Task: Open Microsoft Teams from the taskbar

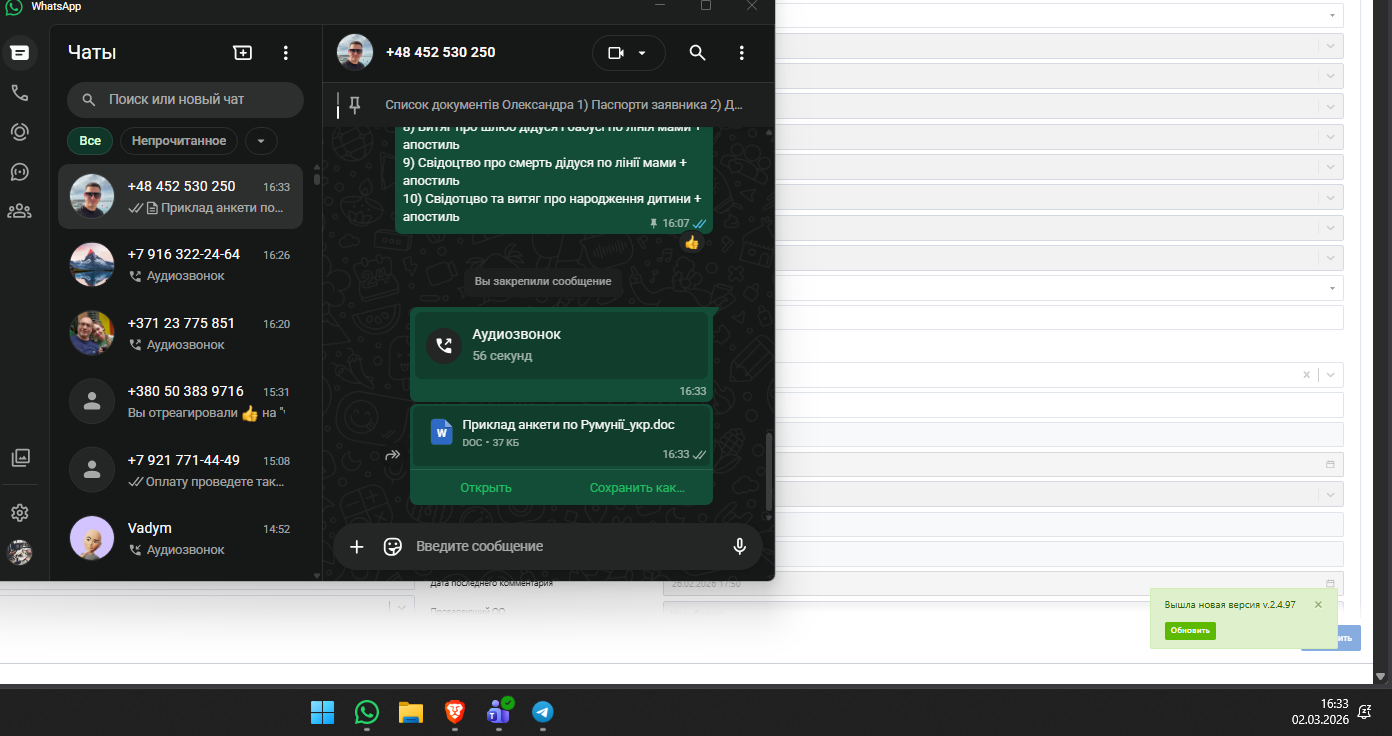Action: [498, 712]
